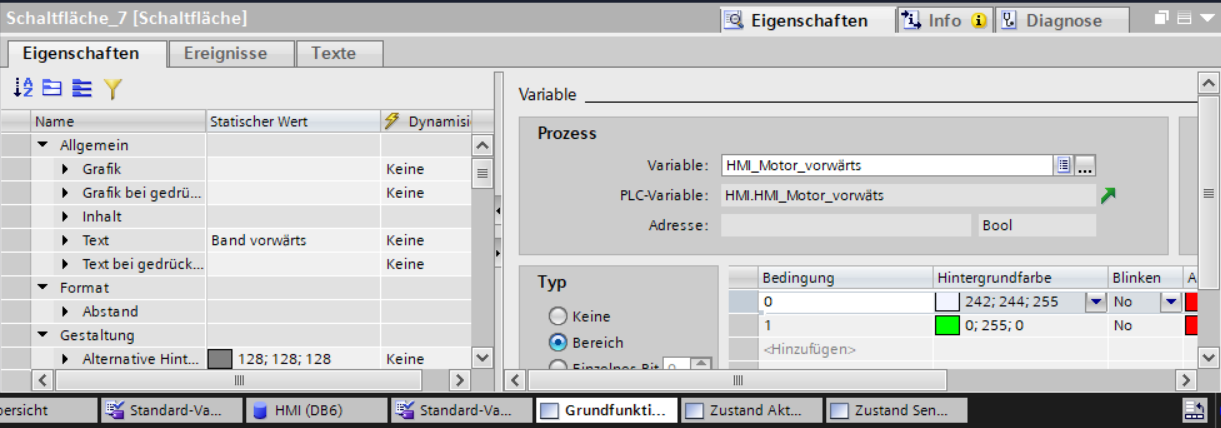Select the Keine radio button under Typ
The width and height of the screenshot is (1221, 428).
[558, 316]
